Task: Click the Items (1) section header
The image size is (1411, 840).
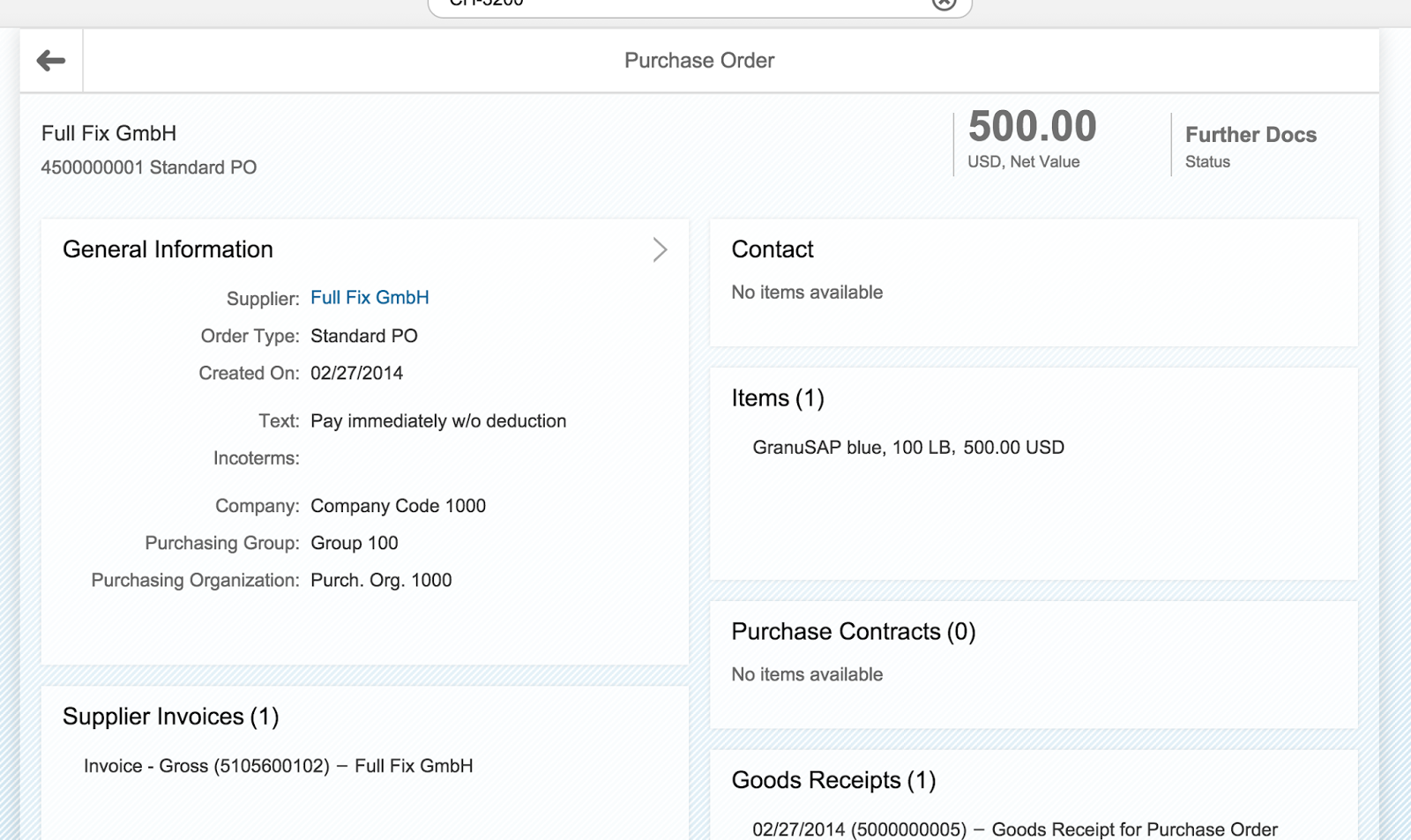Action: 777,398
